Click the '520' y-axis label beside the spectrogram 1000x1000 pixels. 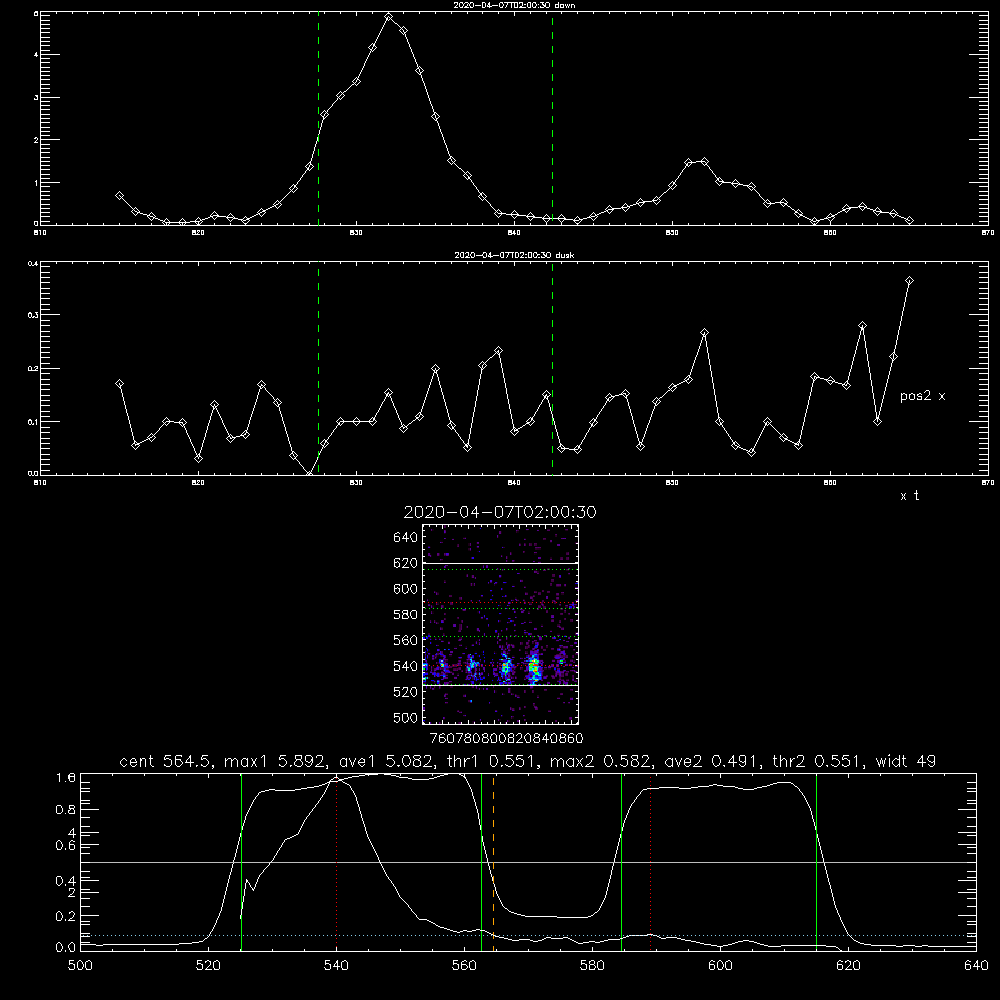(x=405, y=691)
